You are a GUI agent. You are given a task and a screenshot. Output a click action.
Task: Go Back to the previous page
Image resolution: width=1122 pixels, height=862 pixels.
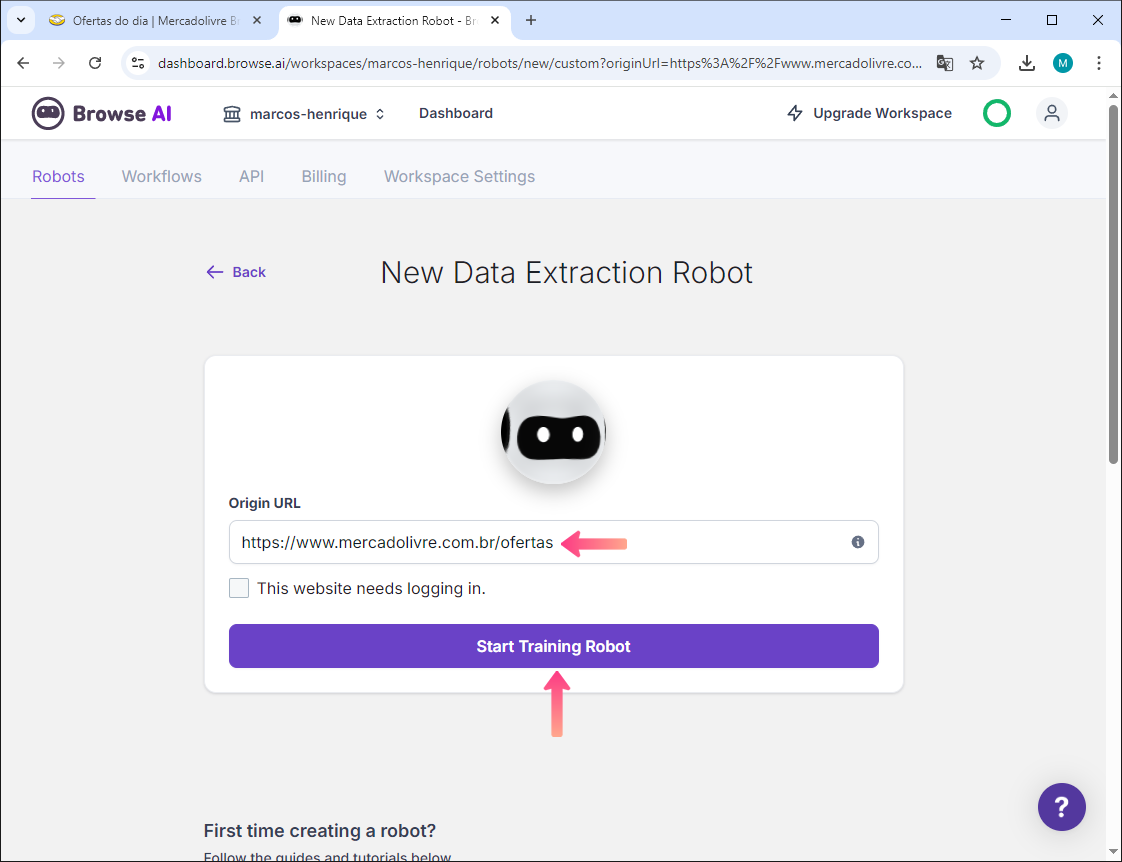coord(236,272)
